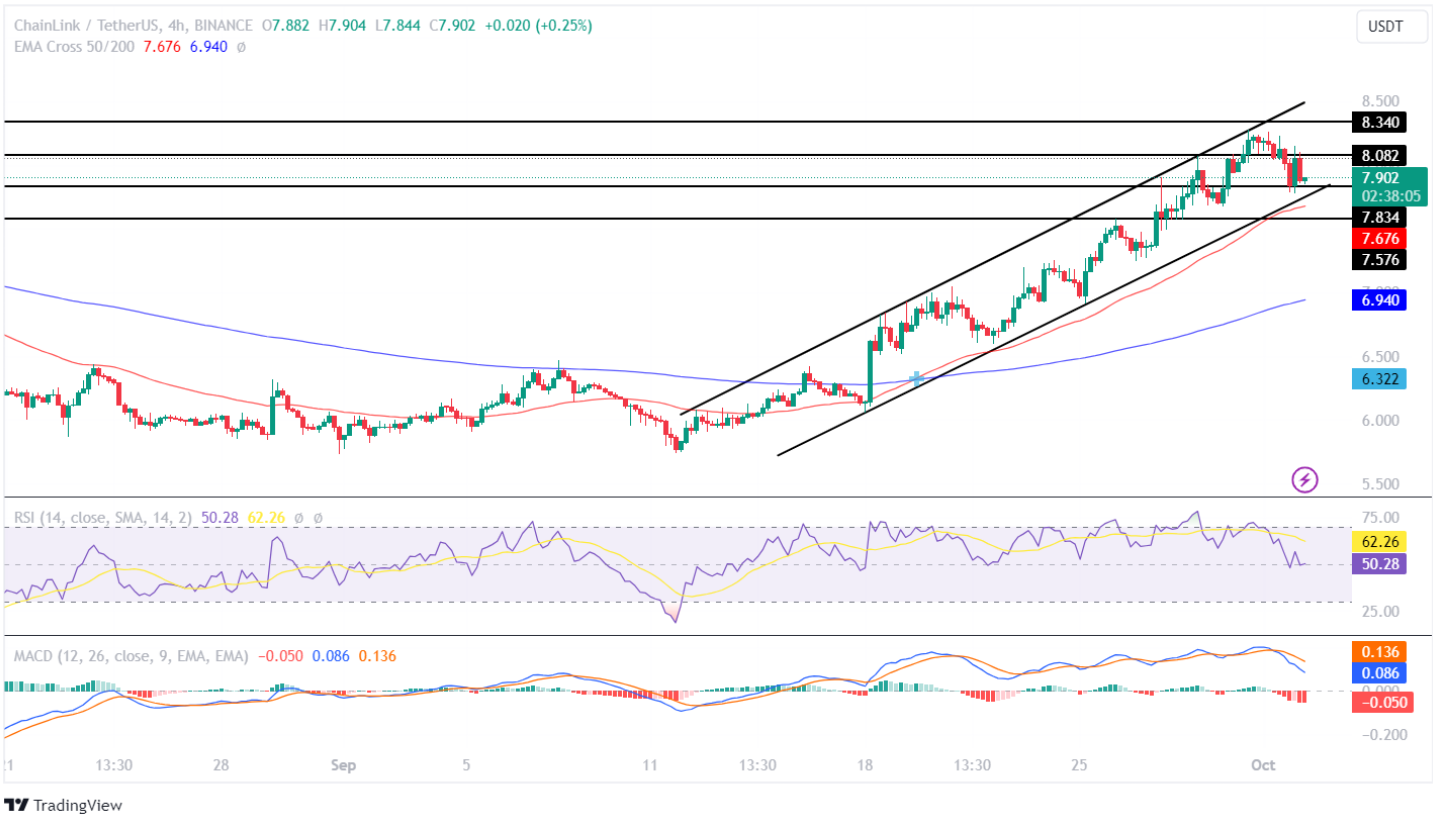Viewport: 1437px width, 817px height.
Task: Click the purple lightning flash icon
Action: pos(1304,480)
